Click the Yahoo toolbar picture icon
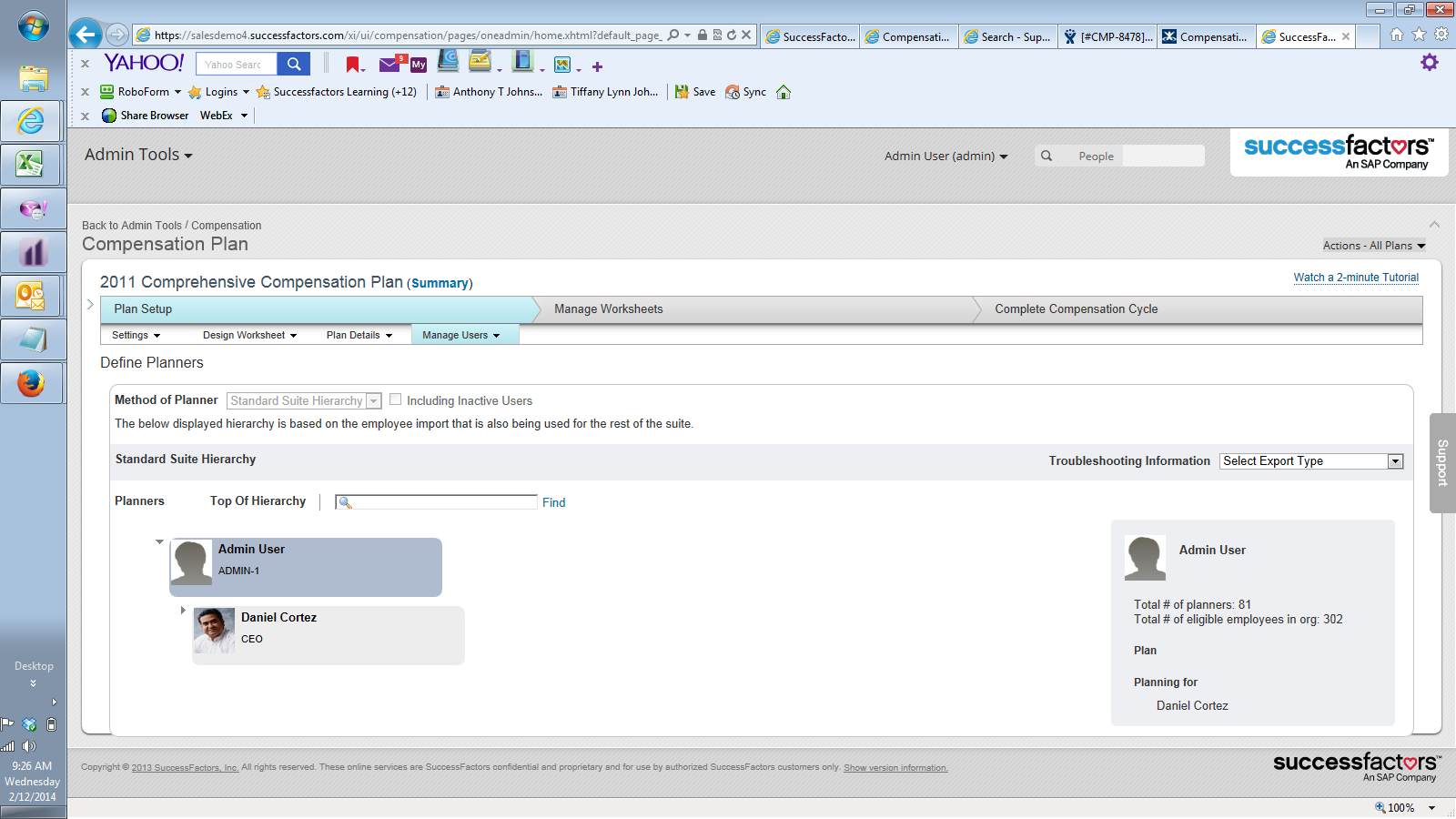Image resolution: width=1456 pixels, height=819 pixels. [x=562, y=65]
